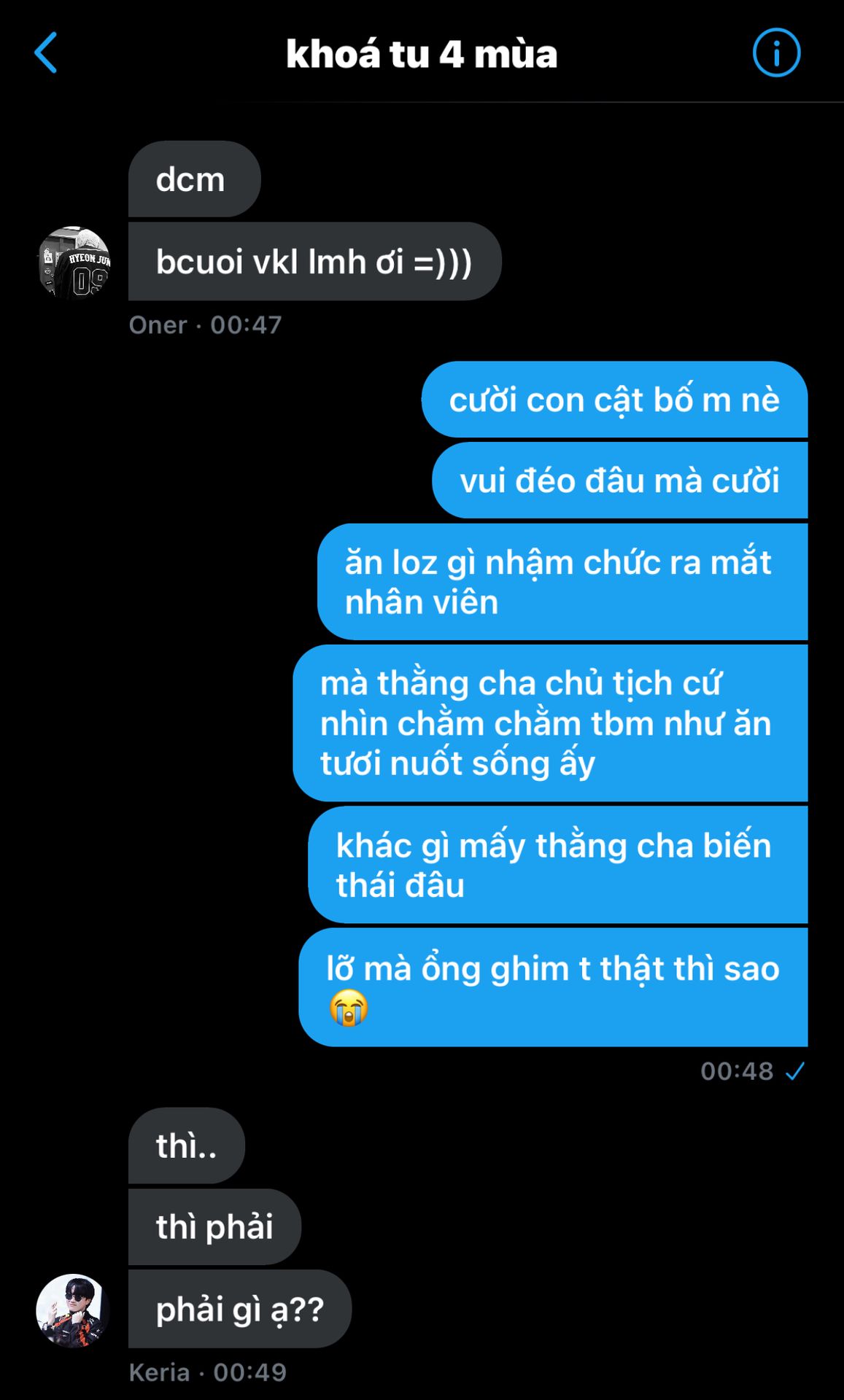Tap 'lỡ mà ổng ghim t' bubble
This screenshot has height=1400, width=844.
coord(553,987)
